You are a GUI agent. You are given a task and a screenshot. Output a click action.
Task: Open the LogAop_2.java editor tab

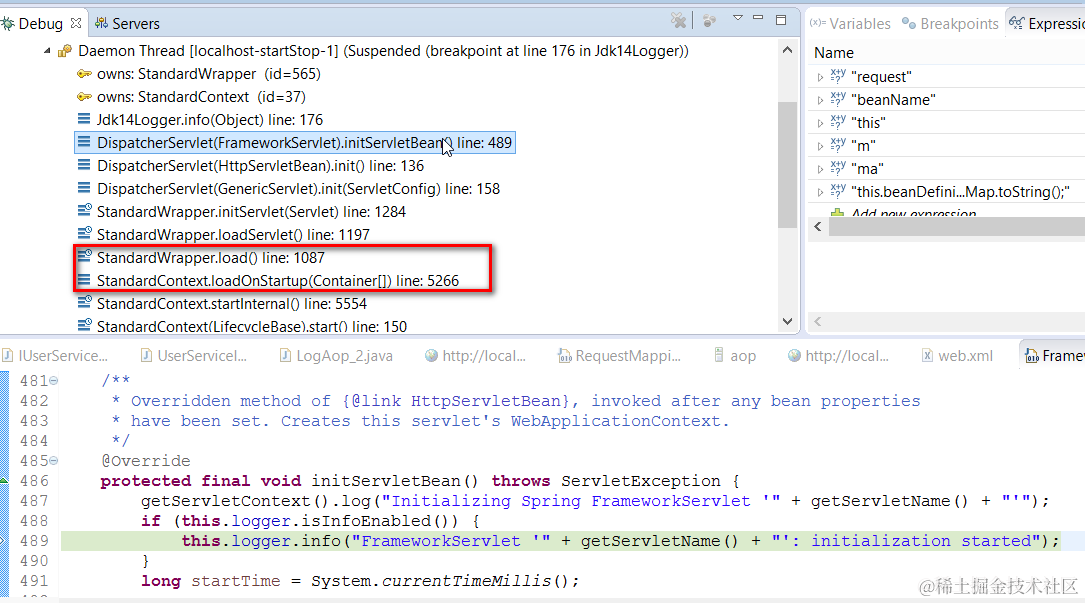pos(336,356)
